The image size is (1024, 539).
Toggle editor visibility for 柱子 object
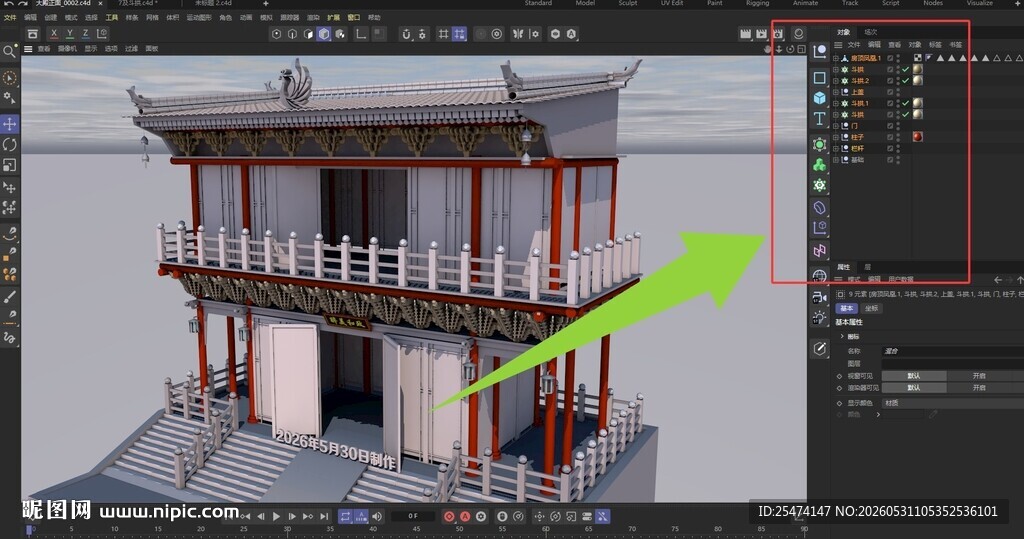tap(898, 135)
